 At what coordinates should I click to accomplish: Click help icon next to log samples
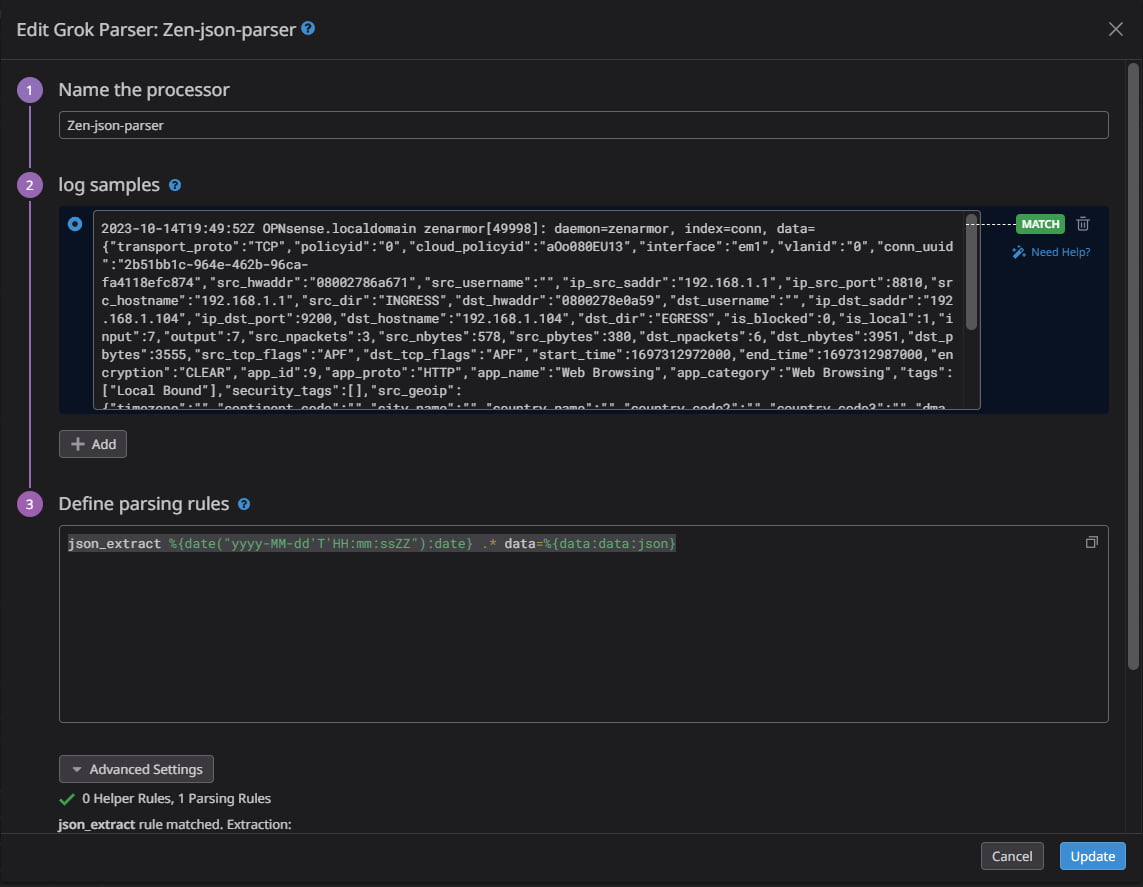(175, 185)
